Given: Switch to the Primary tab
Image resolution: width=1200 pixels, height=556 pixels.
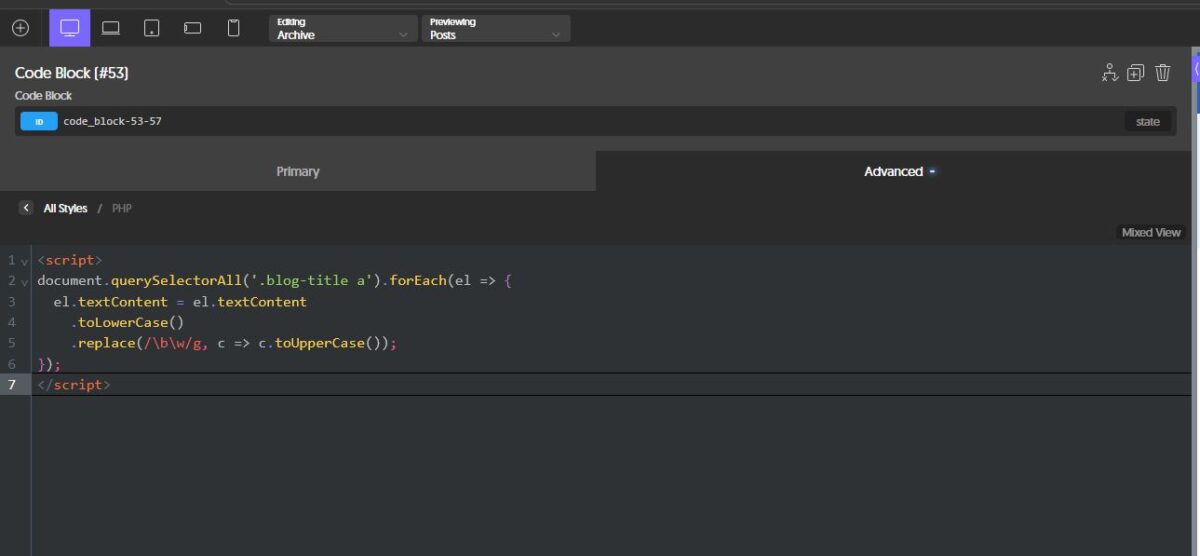Looking at the screenshot, I should [x=298, y=171].
